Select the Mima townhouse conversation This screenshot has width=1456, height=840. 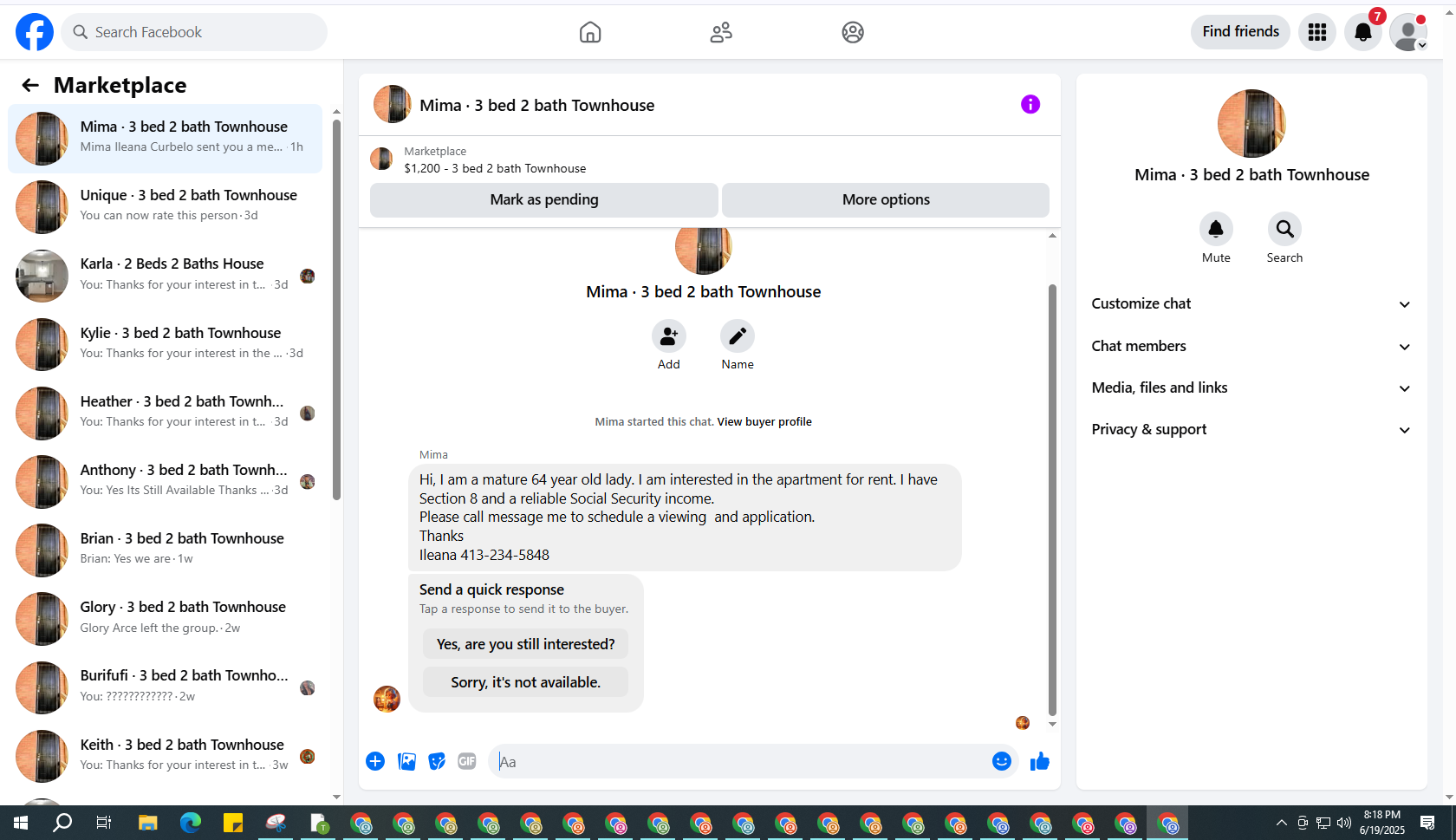[165, 139]
